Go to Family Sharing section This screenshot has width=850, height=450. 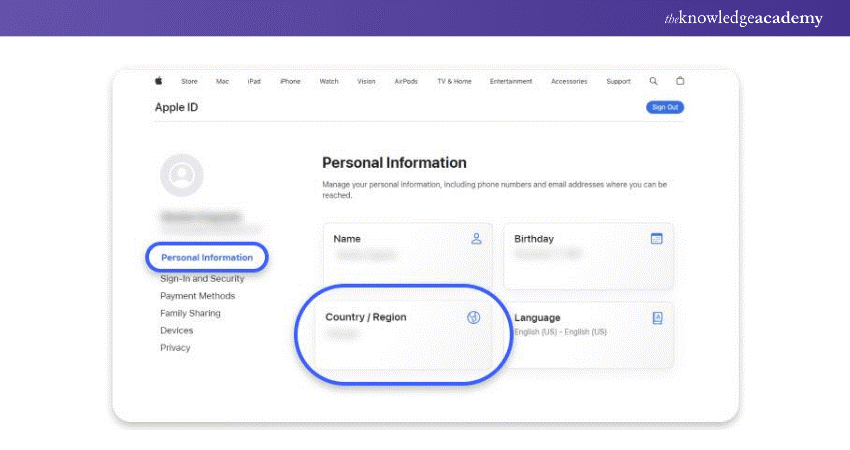[x=190, y=313]
